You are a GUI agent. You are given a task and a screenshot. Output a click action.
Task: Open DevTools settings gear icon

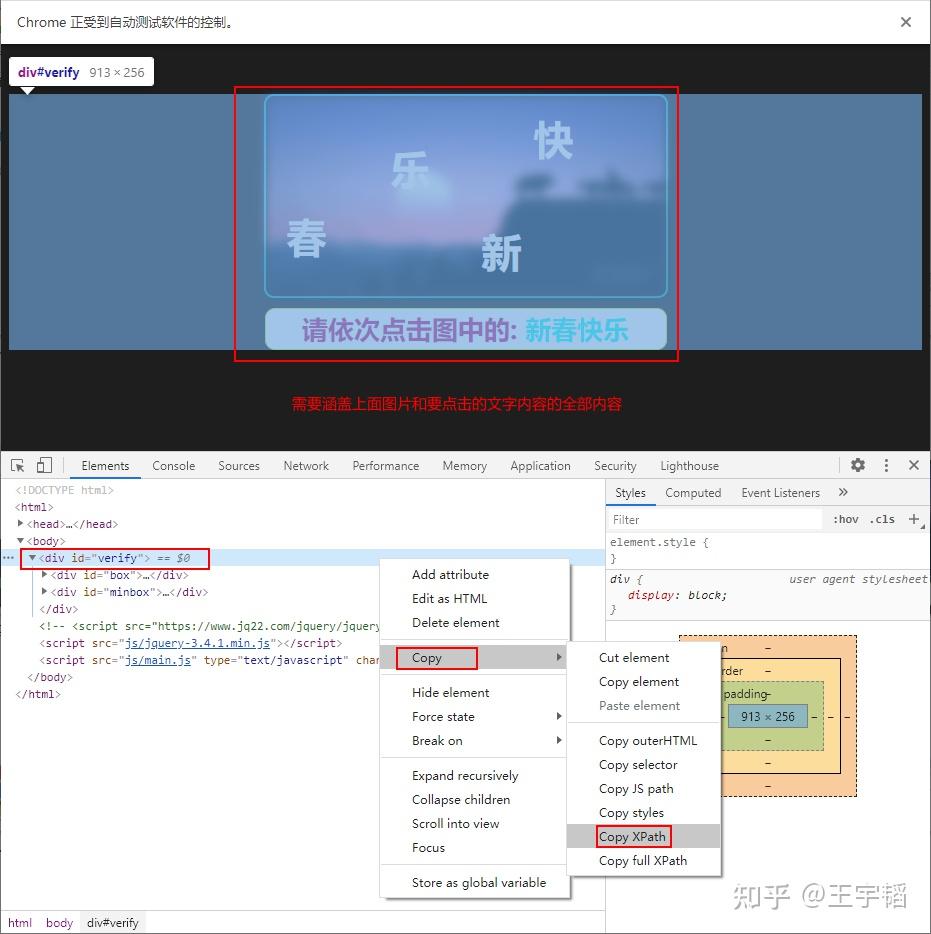pos(857,465)
